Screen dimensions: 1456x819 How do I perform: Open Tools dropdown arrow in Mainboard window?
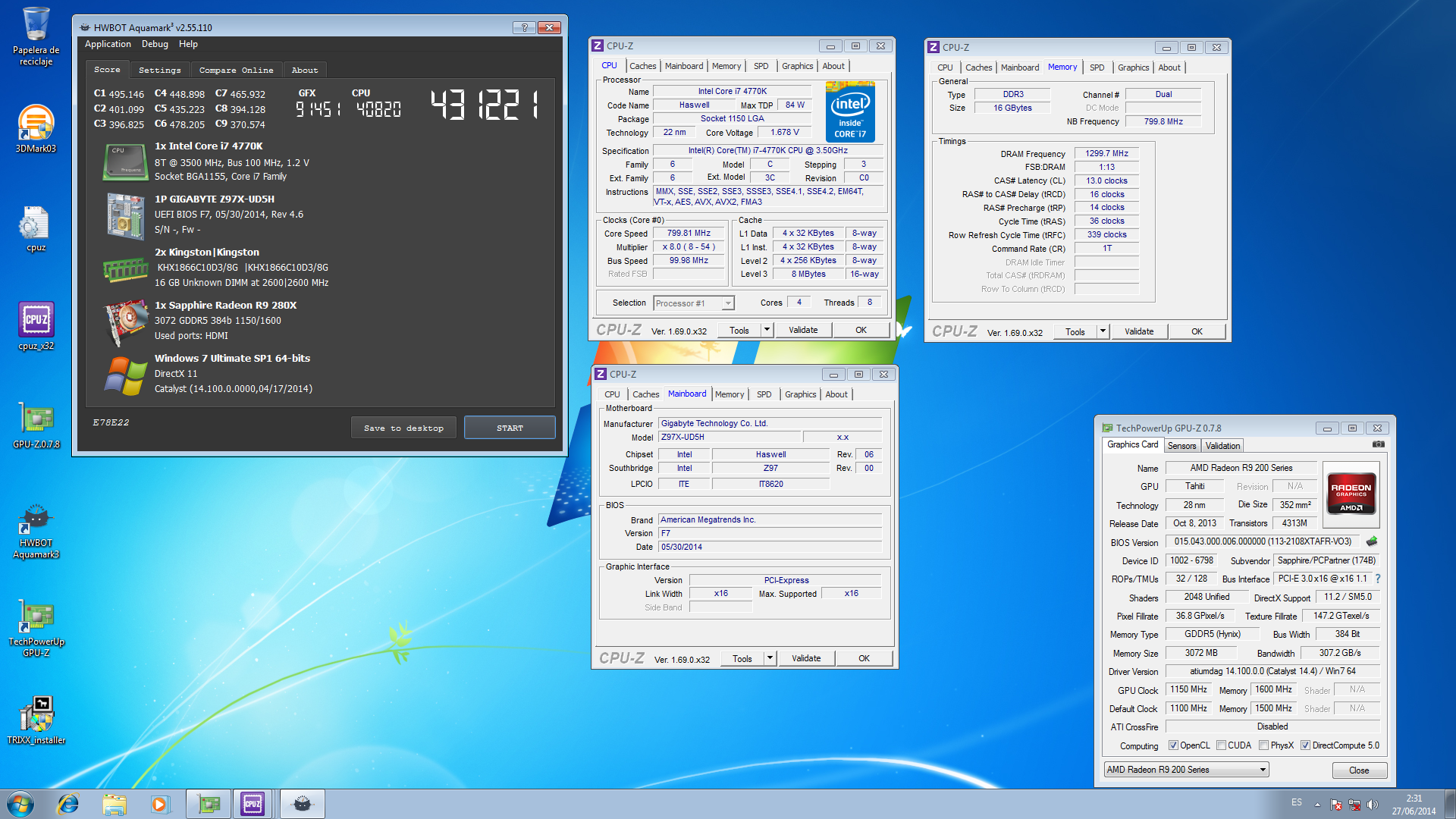coord(770,658)
